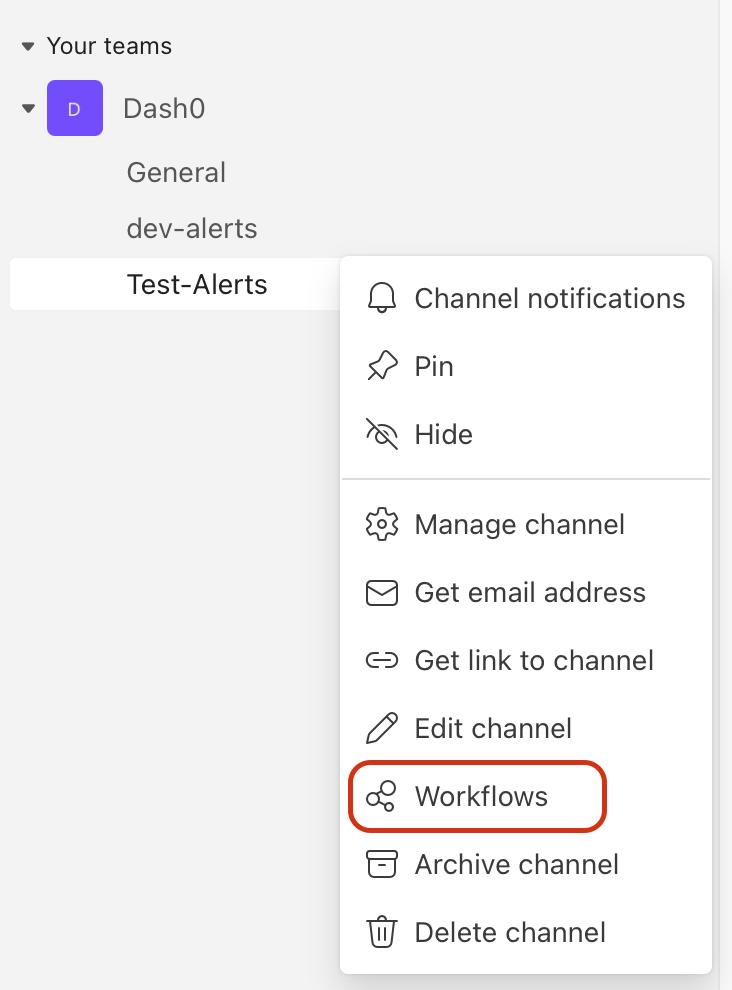Click the trash can icon for Delete channel

point(381,933)
